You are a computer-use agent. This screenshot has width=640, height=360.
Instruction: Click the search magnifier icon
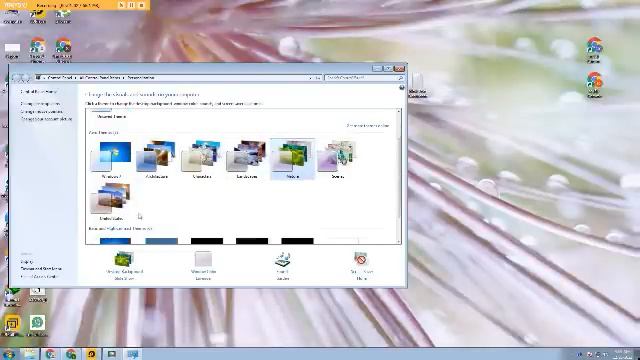[x=400, y=78]
